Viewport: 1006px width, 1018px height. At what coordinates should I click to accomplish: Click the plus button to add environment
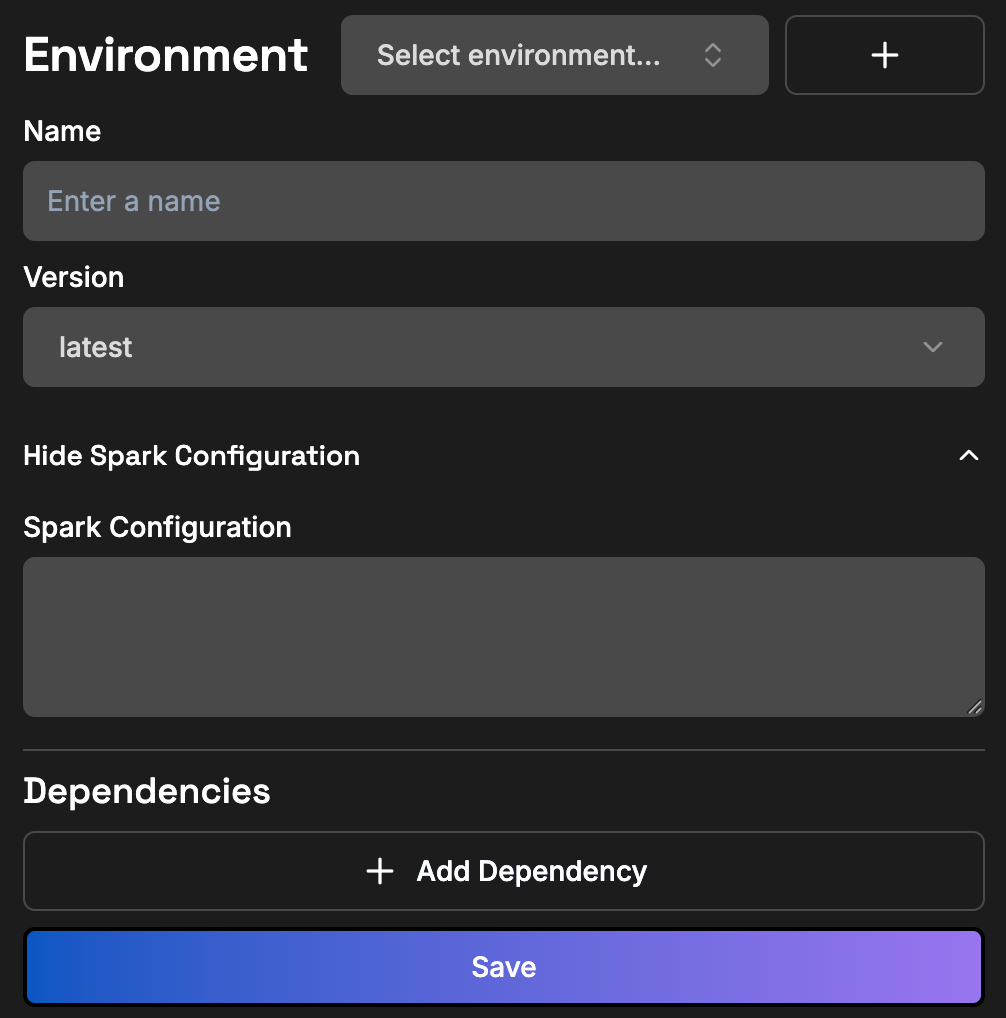click(x=885, y=55)
